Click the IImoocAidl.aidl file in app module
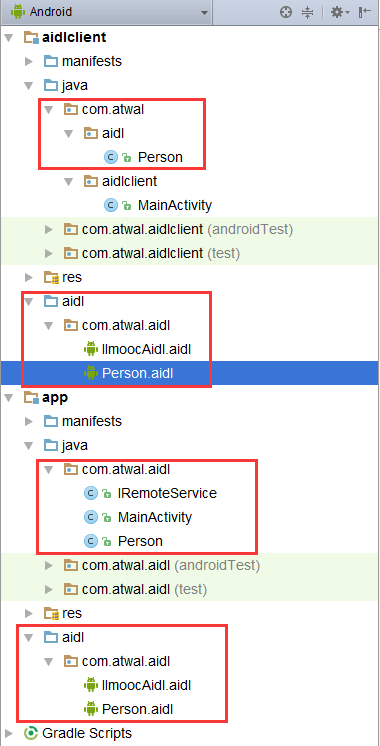The width and height of the screenshot is (380, 746). click(x=146, y=685)
